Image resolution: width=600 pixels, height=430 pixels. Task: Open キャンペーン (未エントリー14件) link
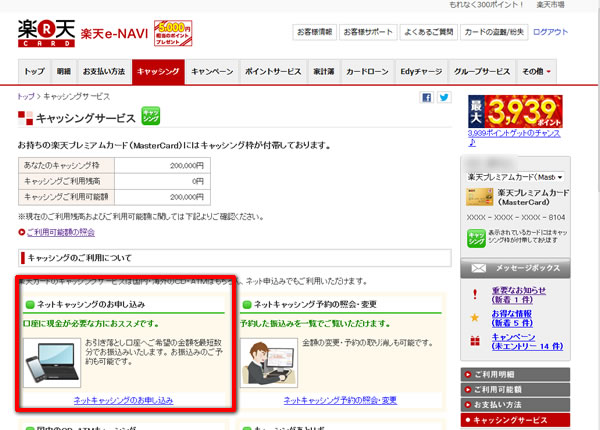[x=527, y=342]
